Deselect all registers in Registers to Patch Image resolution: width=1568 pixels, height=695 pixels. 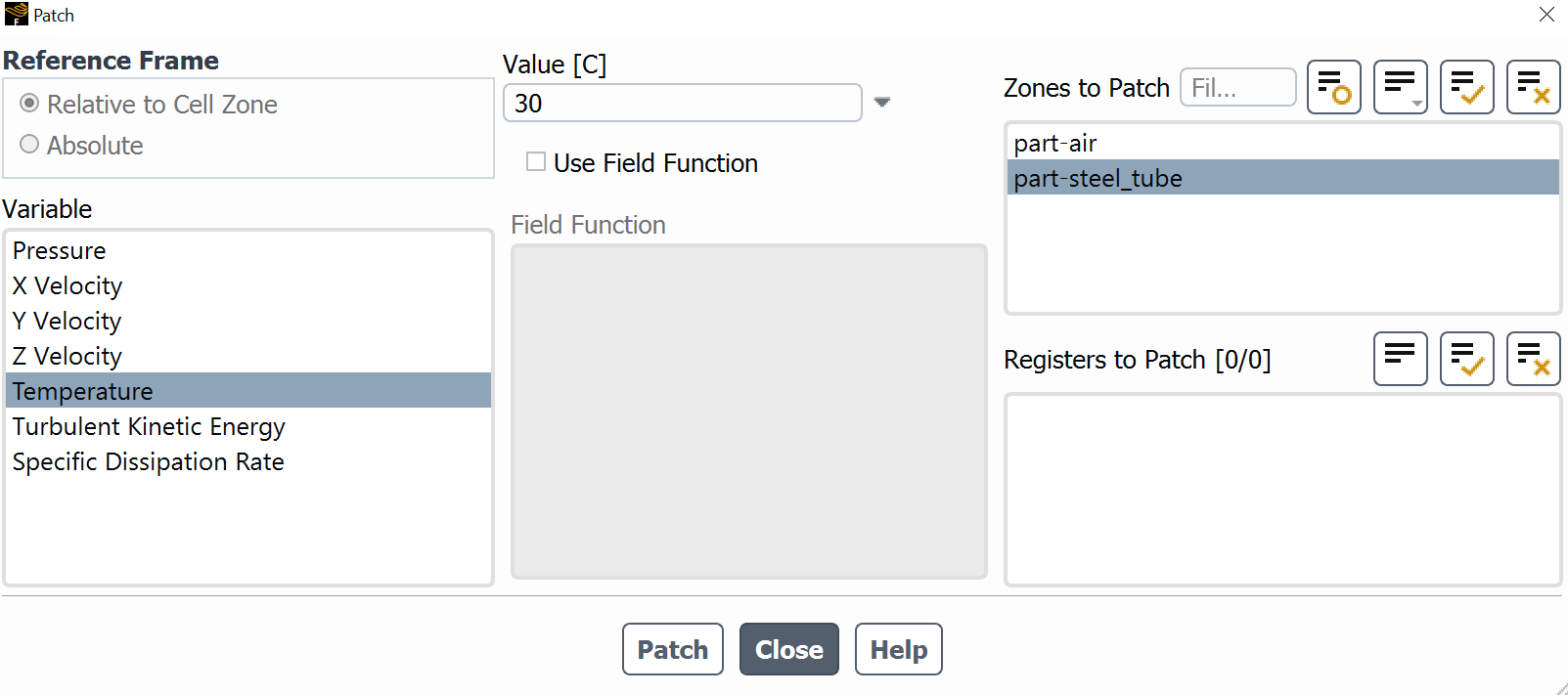(1533, 359)
